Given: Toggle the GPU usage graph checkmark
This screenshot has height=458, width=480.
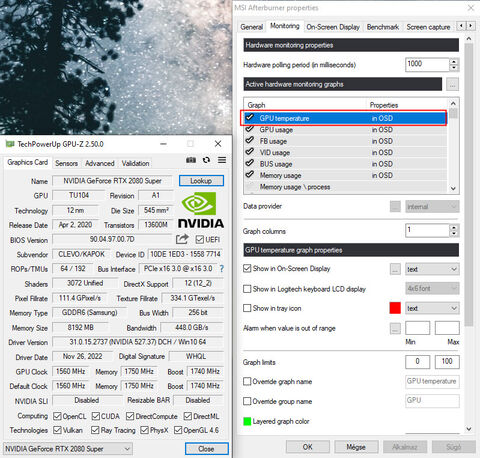Looking at the screenshot, I should click(x=249, y=129).
